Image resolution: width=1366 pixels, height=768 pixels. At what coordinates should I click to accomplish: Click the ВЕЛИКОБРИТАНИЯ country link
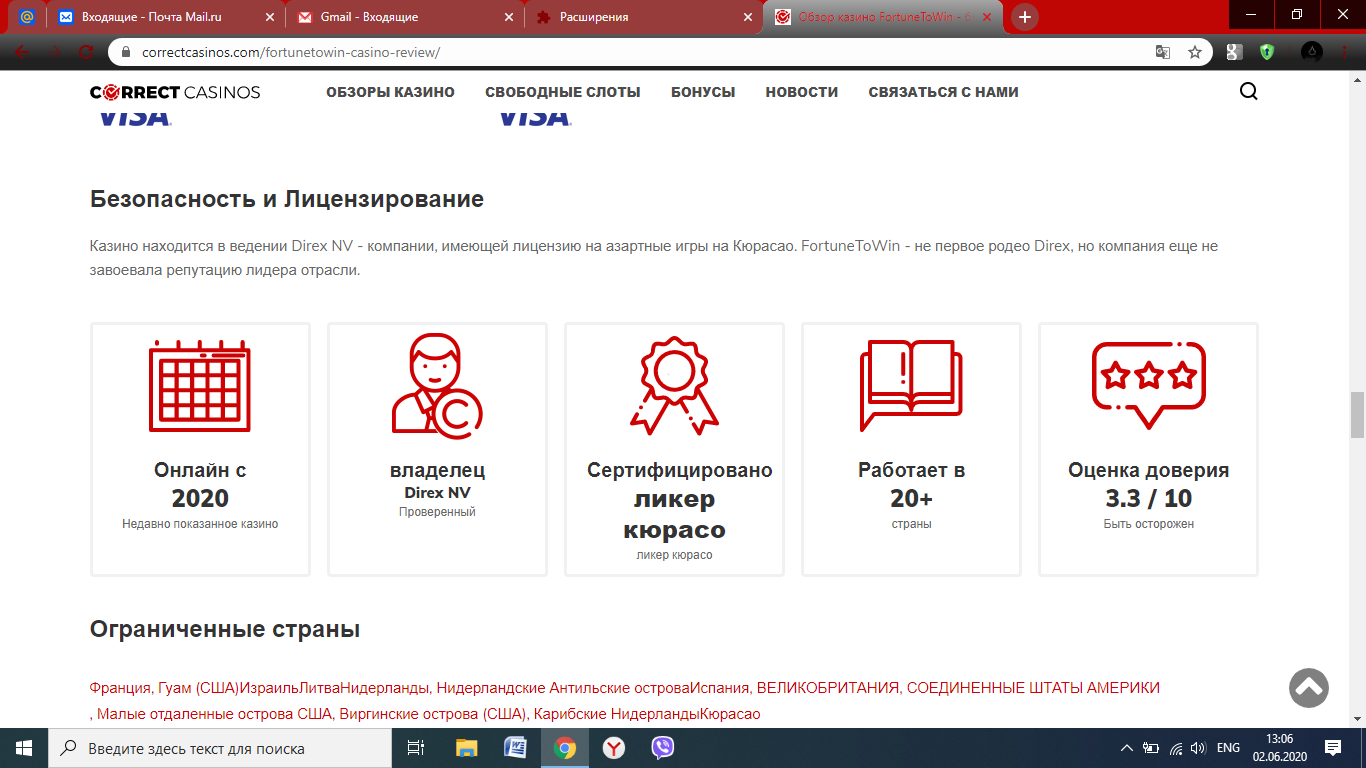click(x=829, y=688)
